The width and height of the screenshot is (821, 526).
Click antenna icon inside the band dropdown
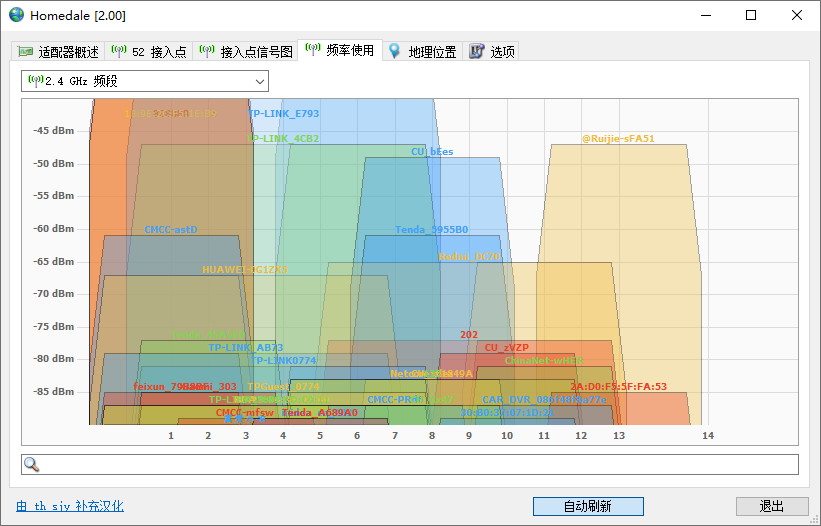pos(36,81)
